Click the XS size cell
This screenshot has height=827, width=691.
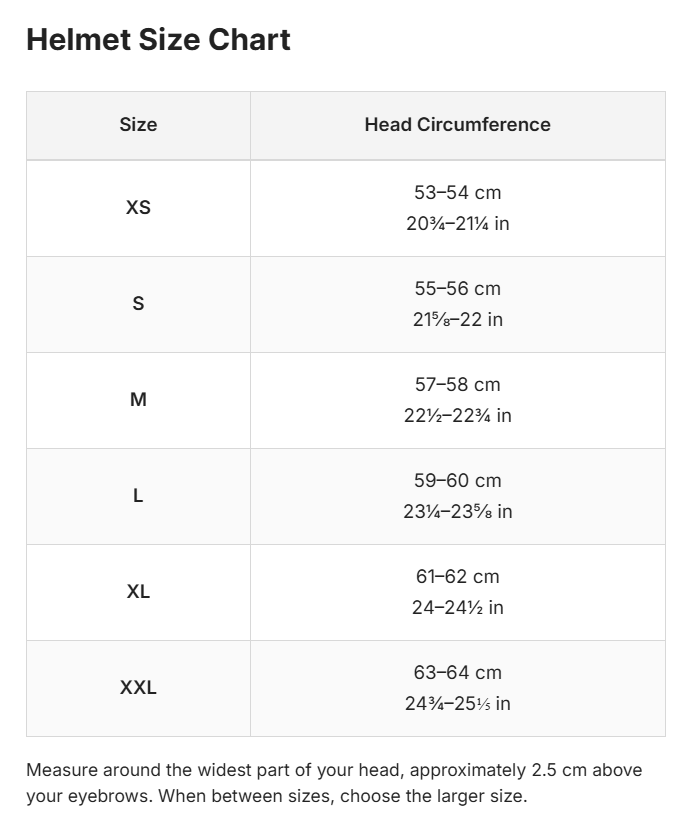138,208
